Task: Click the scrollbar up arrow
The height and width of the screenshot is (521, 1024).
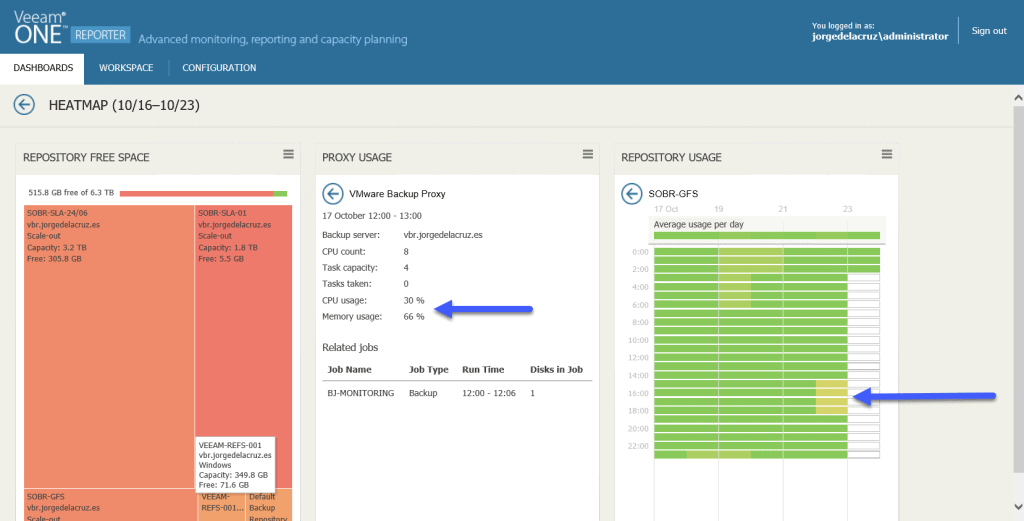Action: coord(1018,98)
